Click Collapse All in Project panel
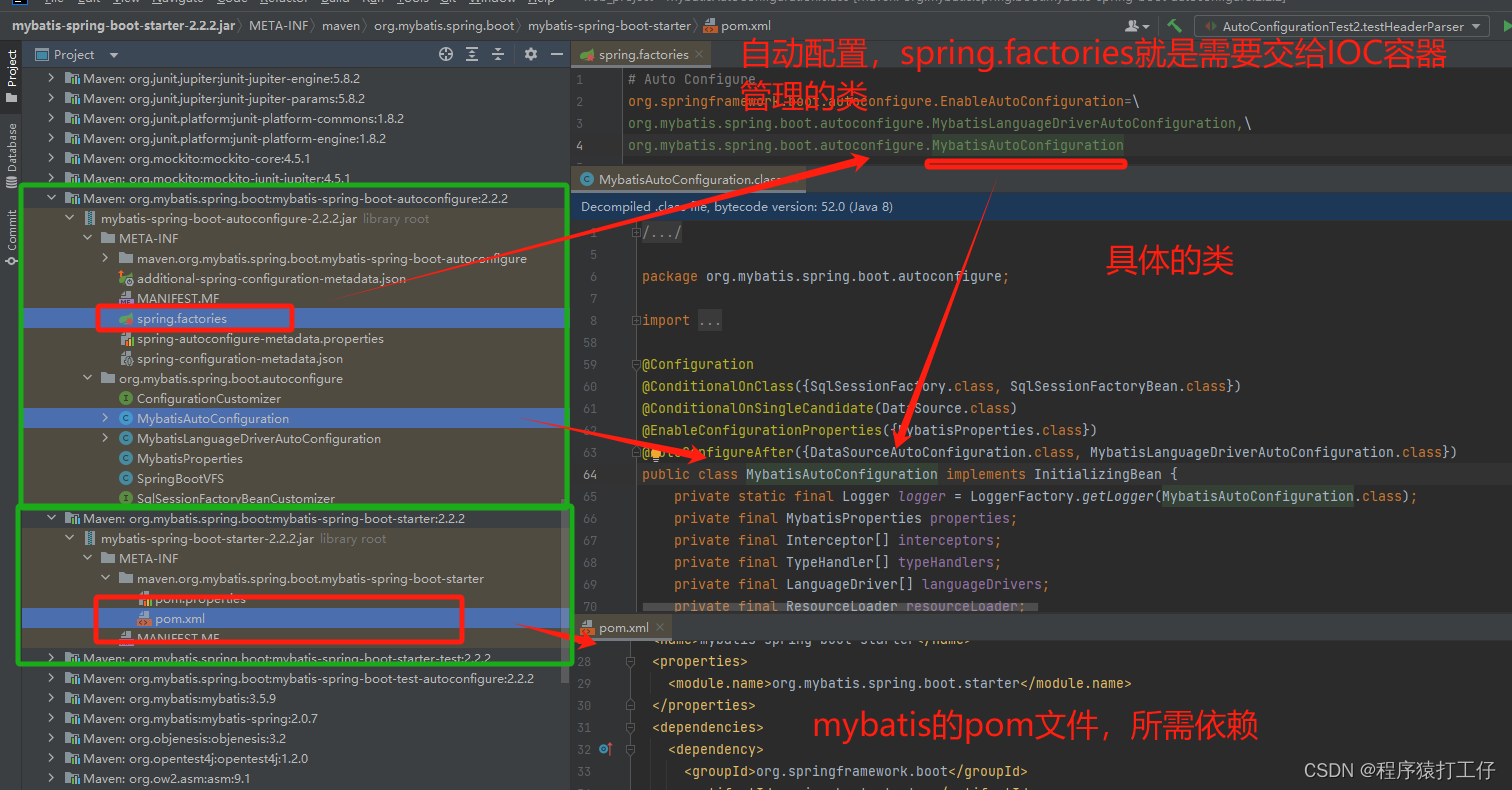The image size is (1512, 790). 500,54
